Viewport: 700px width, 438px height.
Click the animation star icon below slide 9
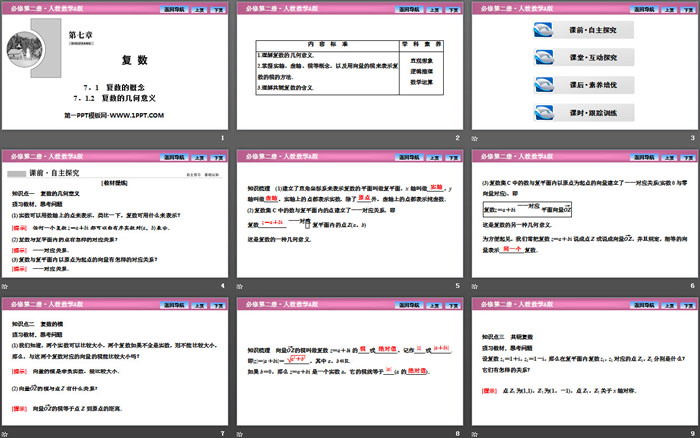(475, 434)
